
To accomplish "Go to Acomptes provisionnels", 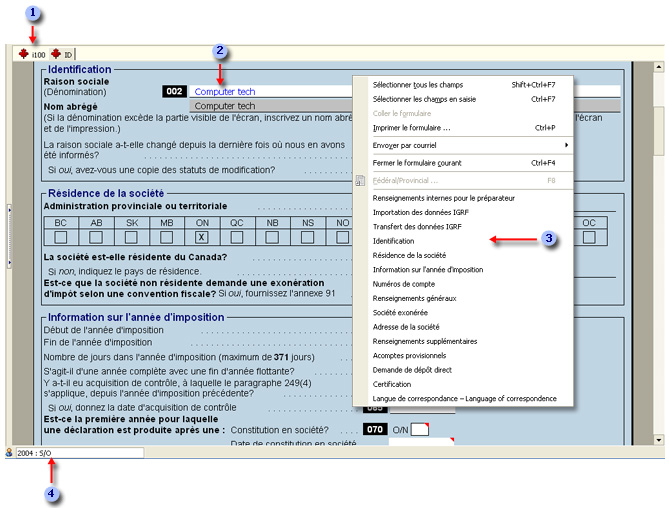I will (464, 356).
